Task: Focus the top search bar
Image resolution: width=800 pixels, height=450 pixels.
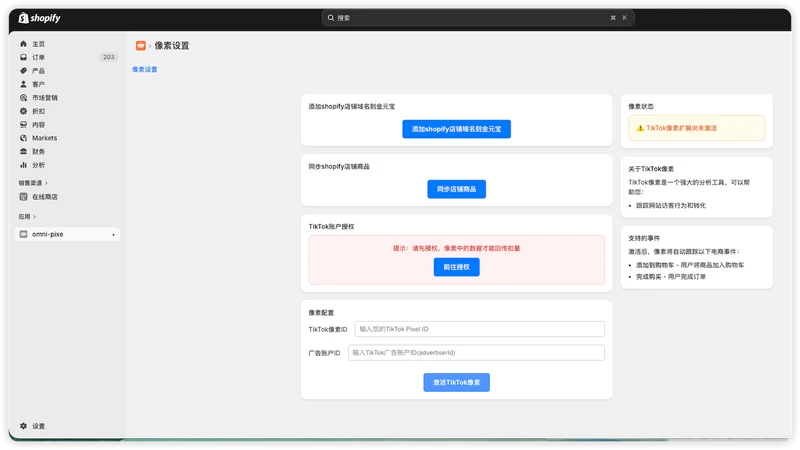Action: tap(478, 18)
